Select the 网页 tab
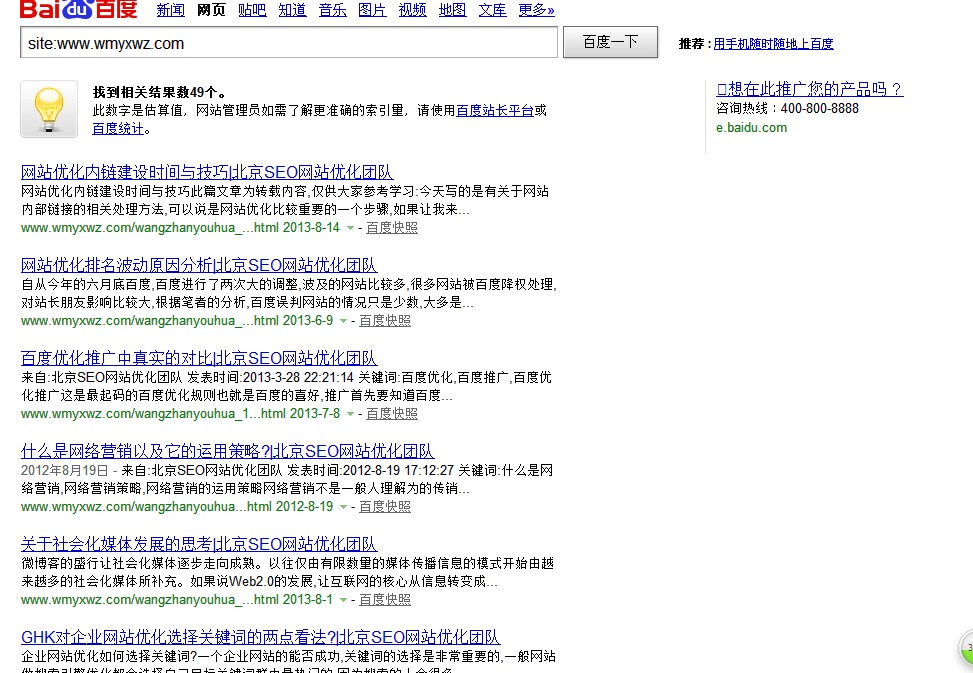Image resolution: width=973 pixels, height=673 pixels. click(x=211, y=10)
